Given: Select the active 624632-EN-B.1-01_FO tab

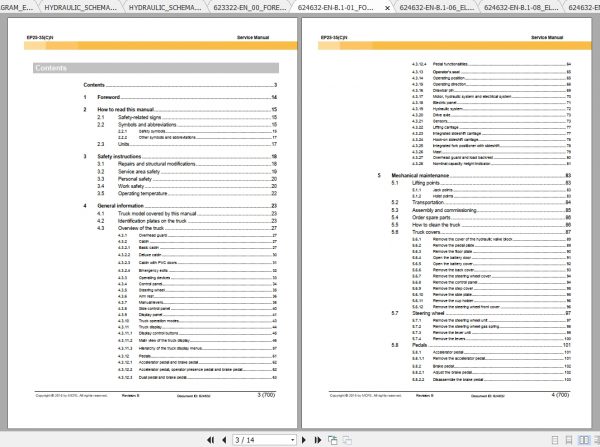Looking at the screenshot, I should 336,7.
